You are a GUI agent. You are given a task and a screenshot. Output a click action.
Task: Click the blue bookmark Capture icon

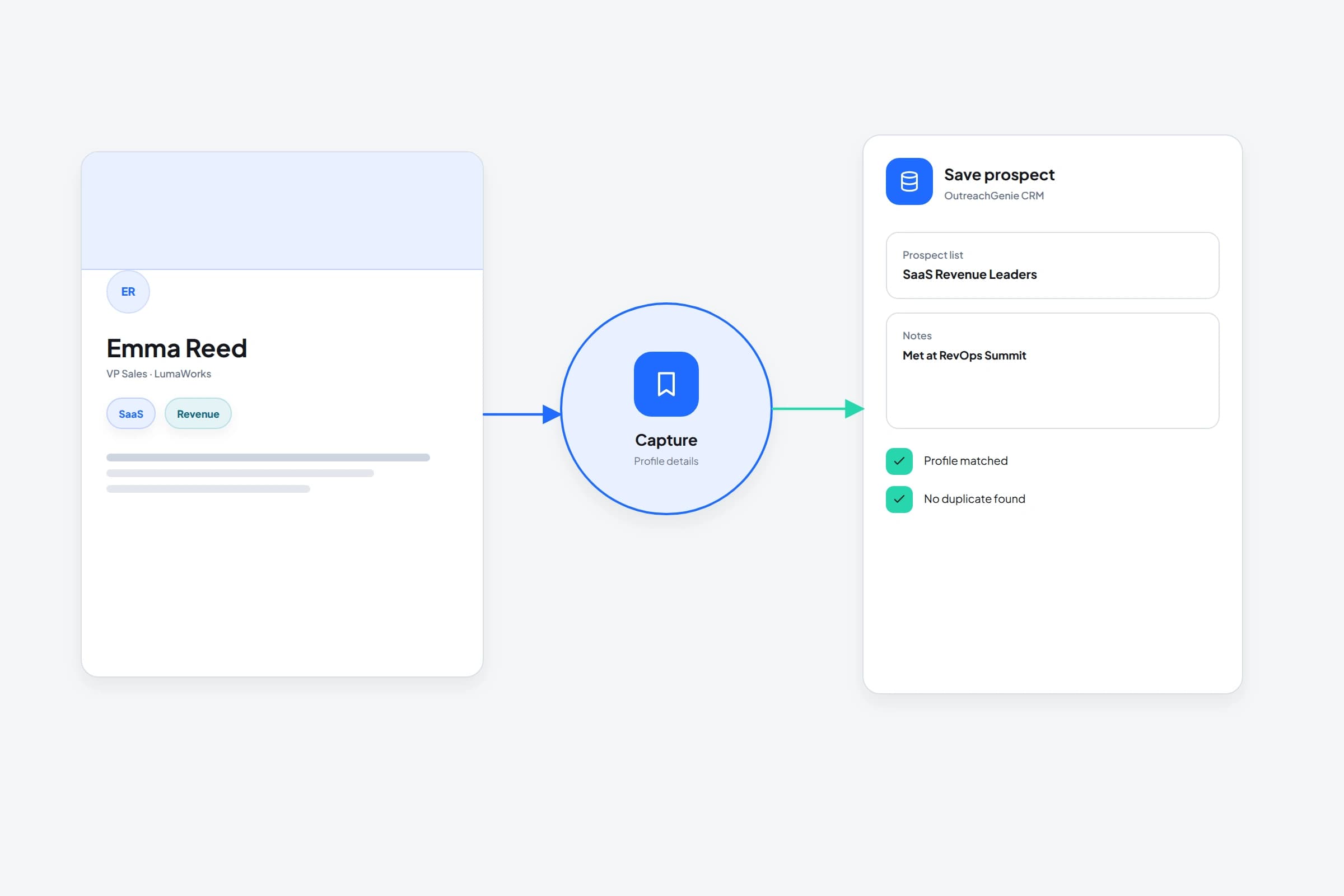[x=666, y=384]
